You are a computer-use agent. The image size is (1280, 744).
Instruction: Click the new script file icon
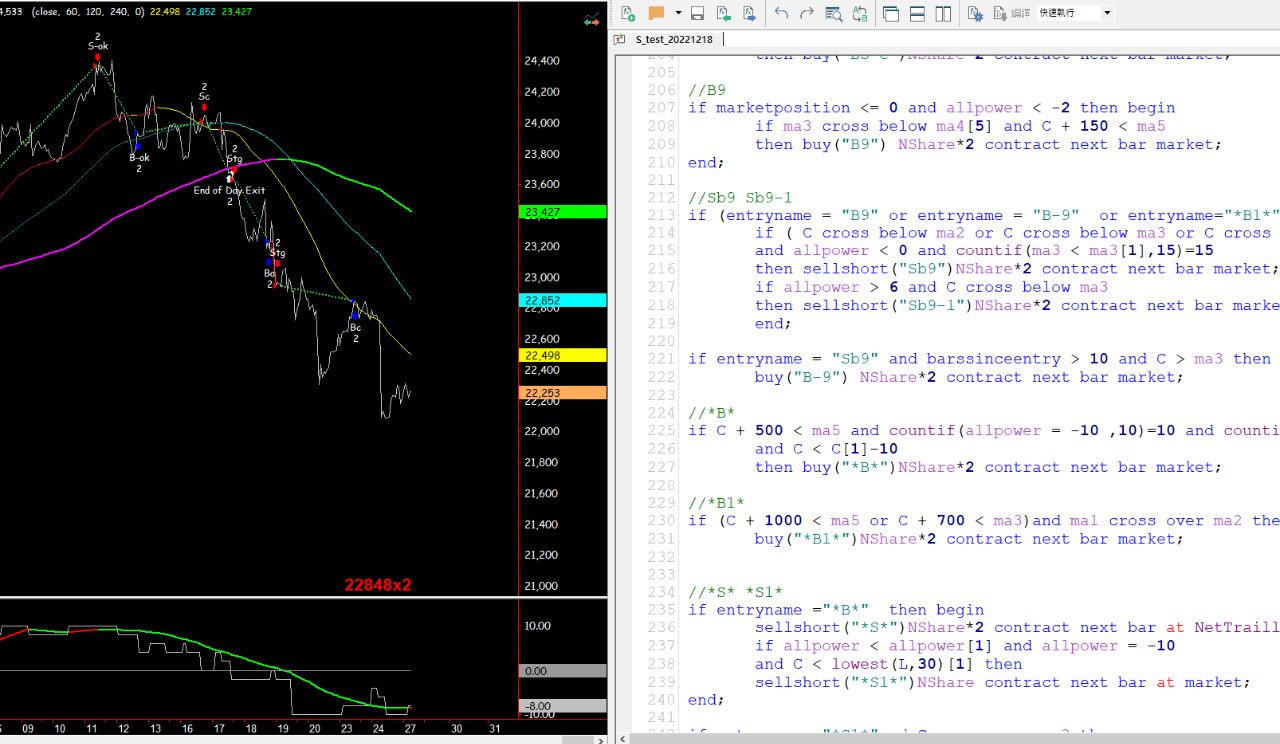628,13
